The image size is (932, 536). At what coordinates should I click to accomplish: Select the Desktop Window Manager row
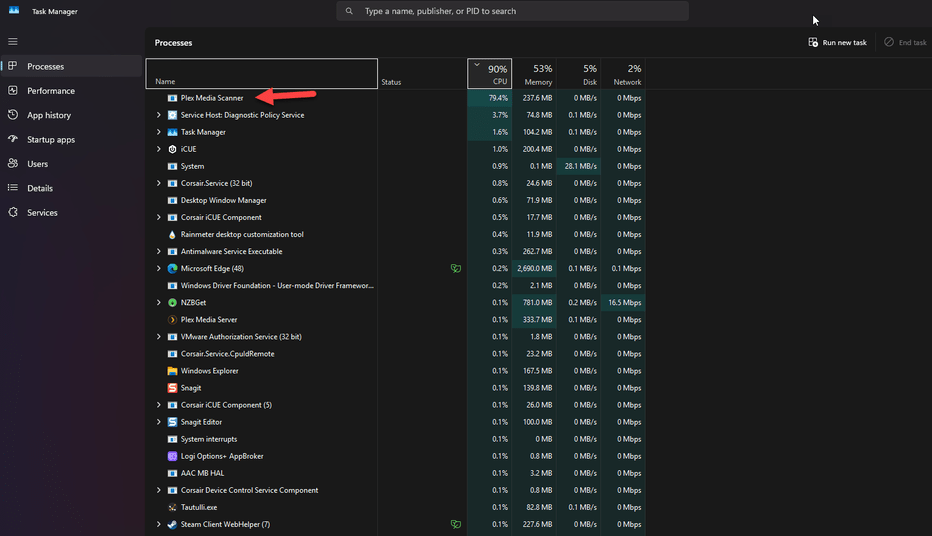(395, 200)
